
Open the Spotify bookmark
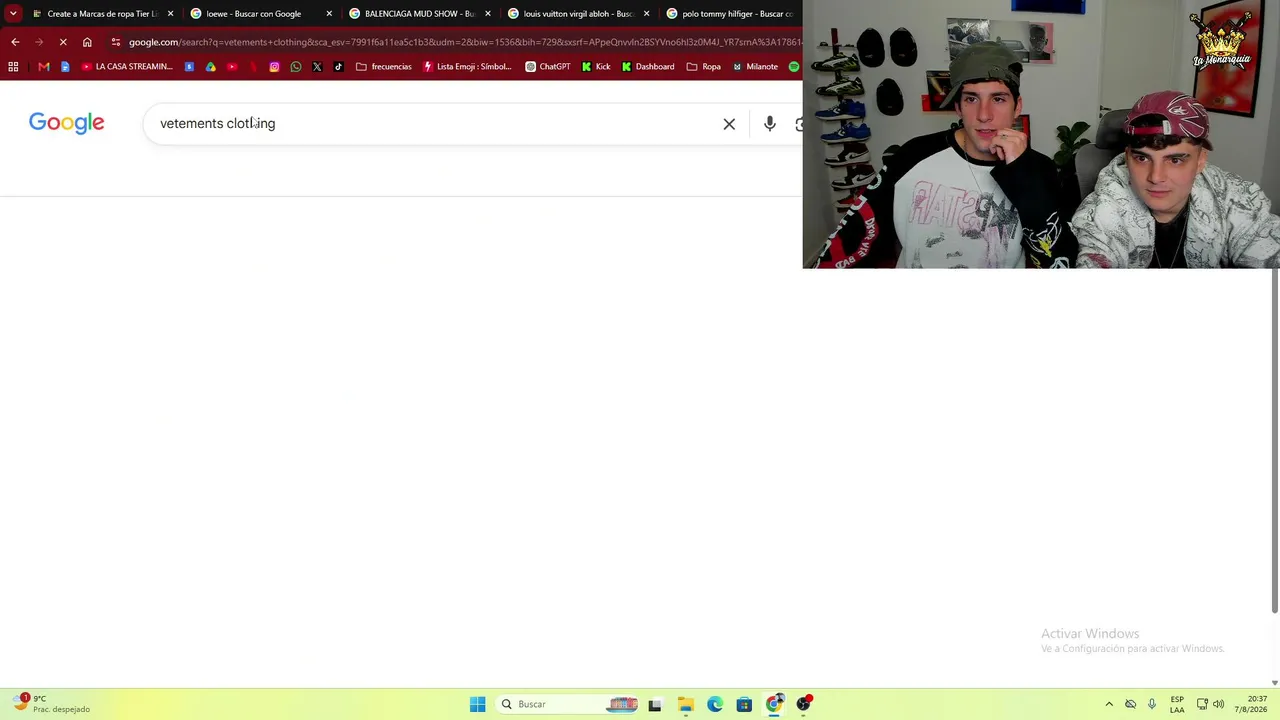point(794,67)
